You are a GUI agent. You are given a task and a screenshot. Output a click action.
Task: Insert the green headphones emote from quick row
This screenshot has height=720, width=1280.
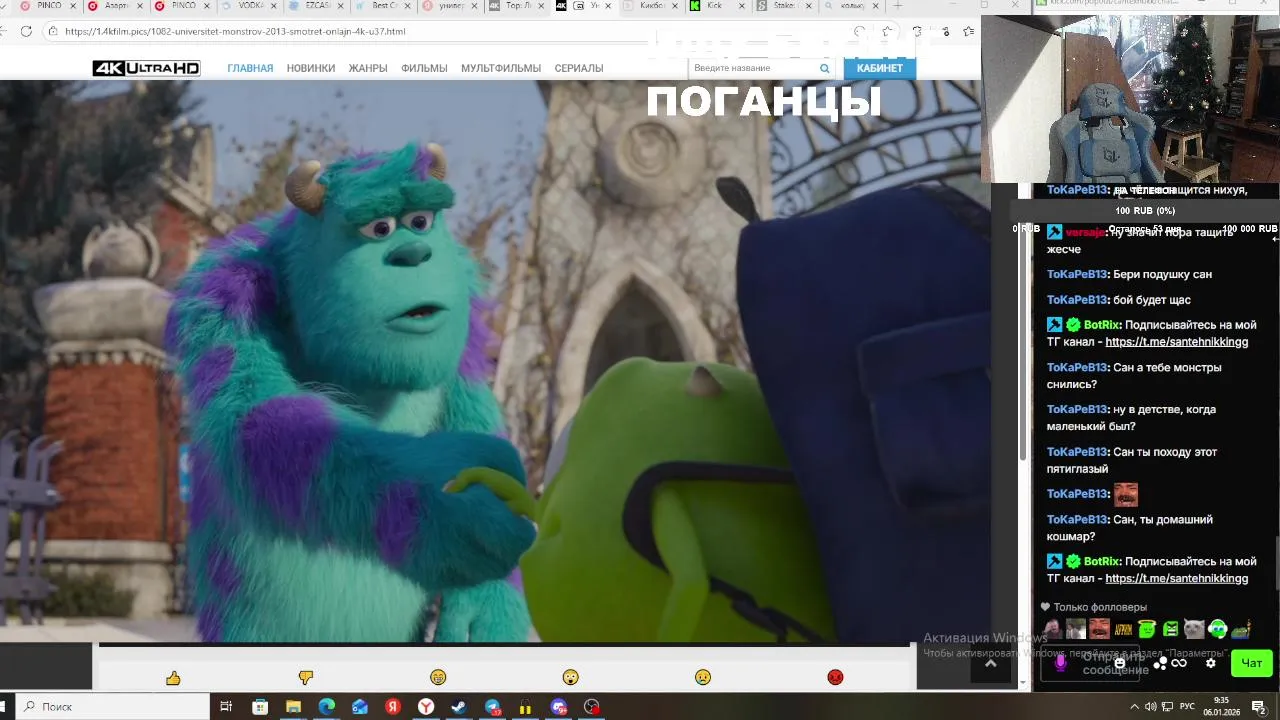point(1217,629)
